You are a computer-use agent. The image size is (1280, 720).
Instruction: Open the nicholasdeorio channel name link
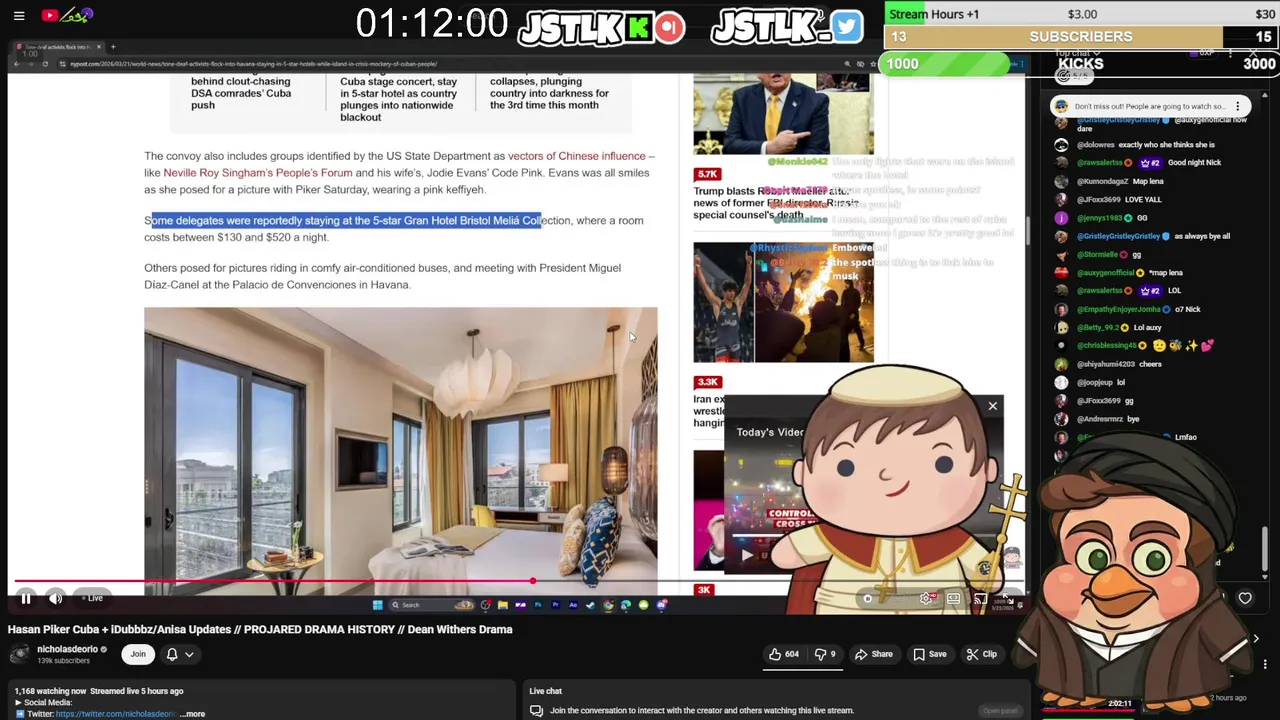click(67, 649)
